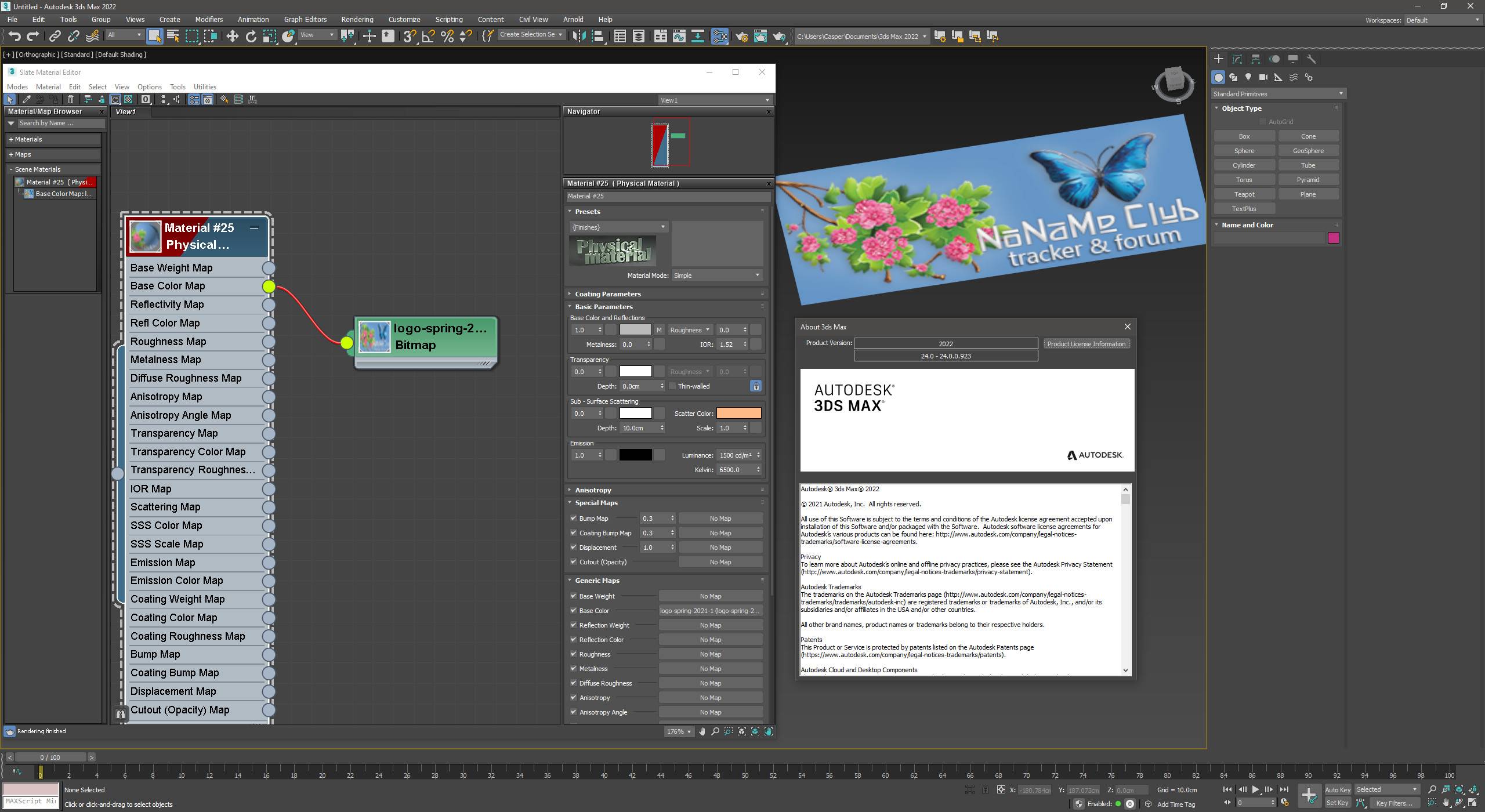The height and width of the screenshot is (812, 1485).
Task: Toggle the Base Weight checkbox
Action: tap(574, 596)
